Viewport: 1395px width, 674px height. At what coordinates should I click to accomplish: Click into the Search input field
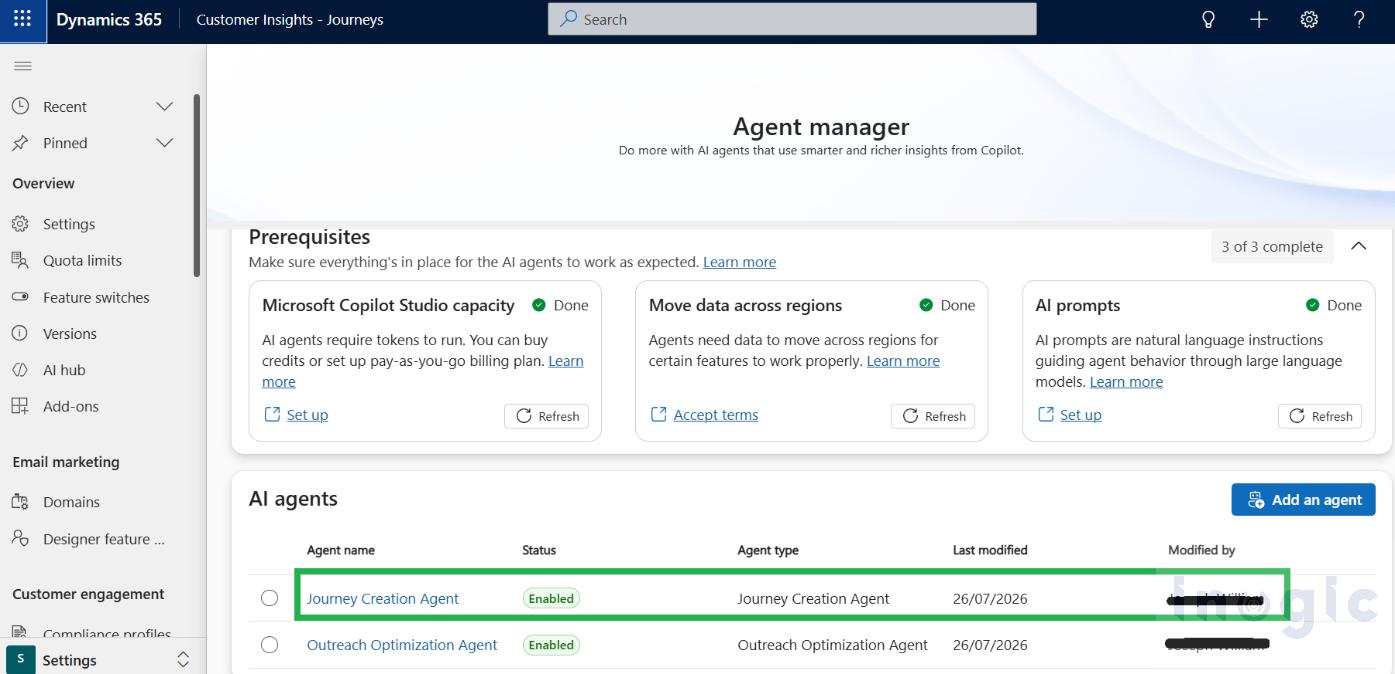click(x=792, y=19)
